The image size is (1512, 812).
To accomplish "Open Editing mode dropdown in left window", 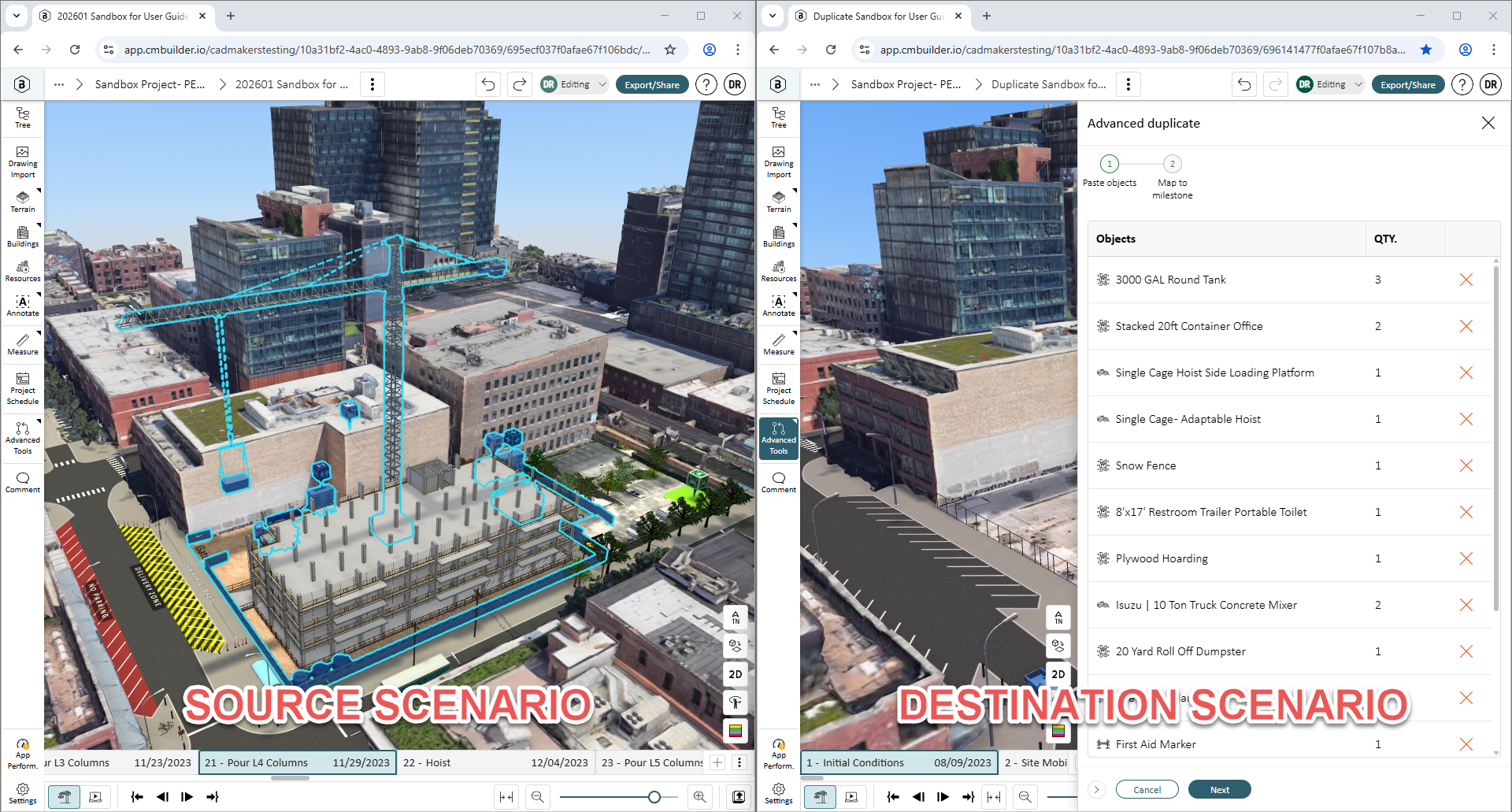I will [x=575, y=84].
